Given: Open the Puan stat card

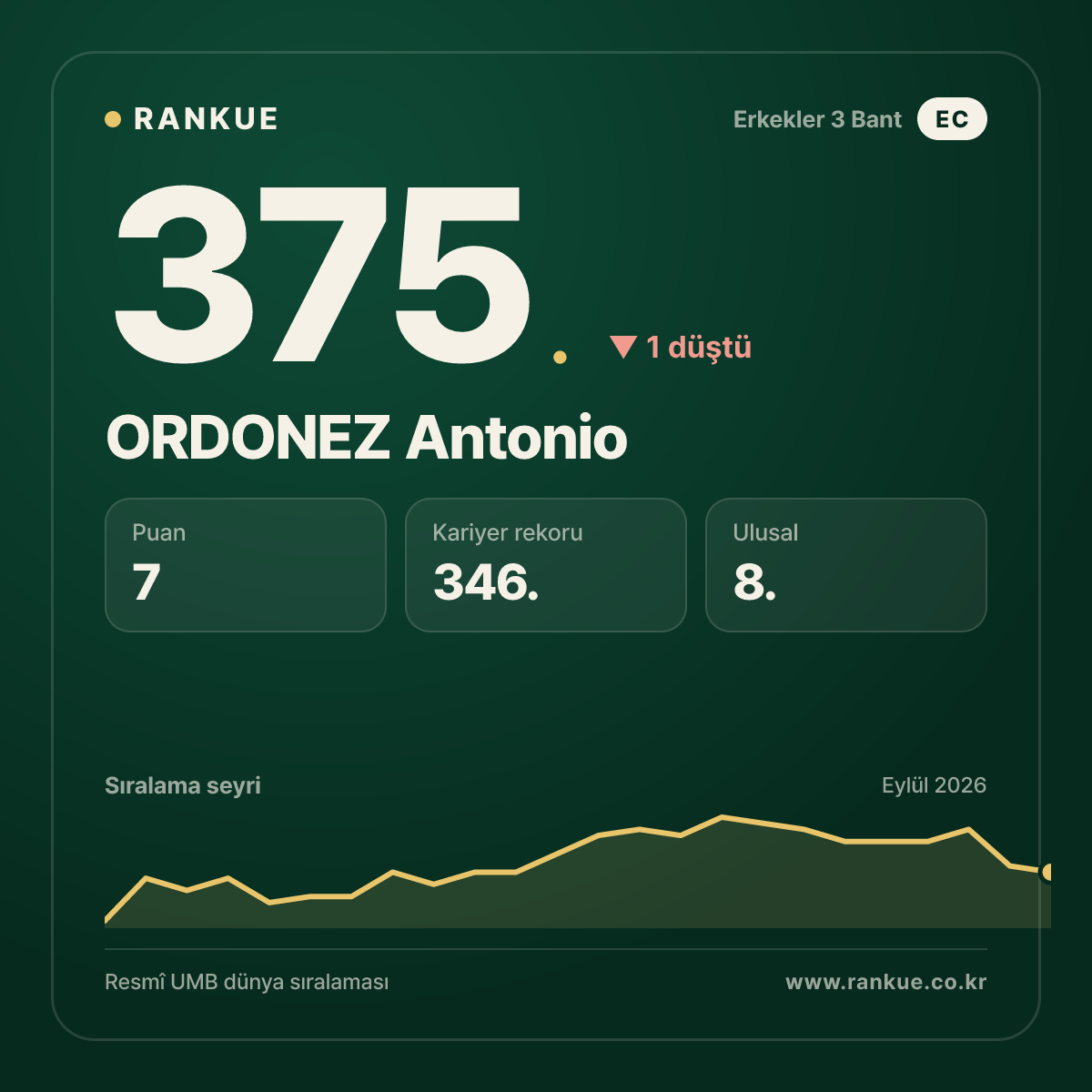Looking at the screenshot, I should (246, 565).
